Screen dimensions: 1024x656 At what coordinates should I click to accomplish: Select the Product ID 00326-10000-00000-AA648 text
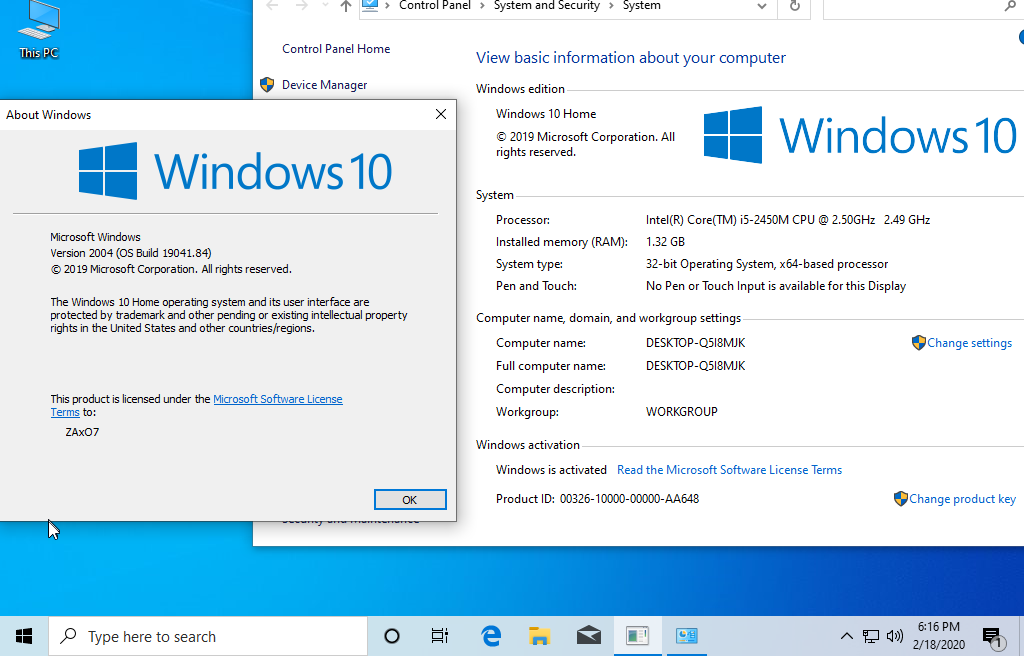tap(598, 499)
